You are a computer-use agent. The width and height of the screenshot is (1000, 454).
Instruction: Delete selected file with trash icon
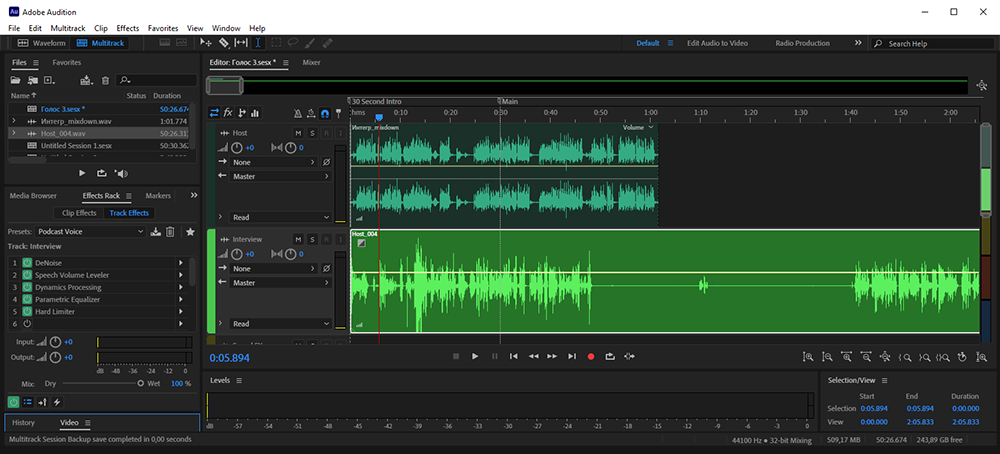[x=106, y=80]
